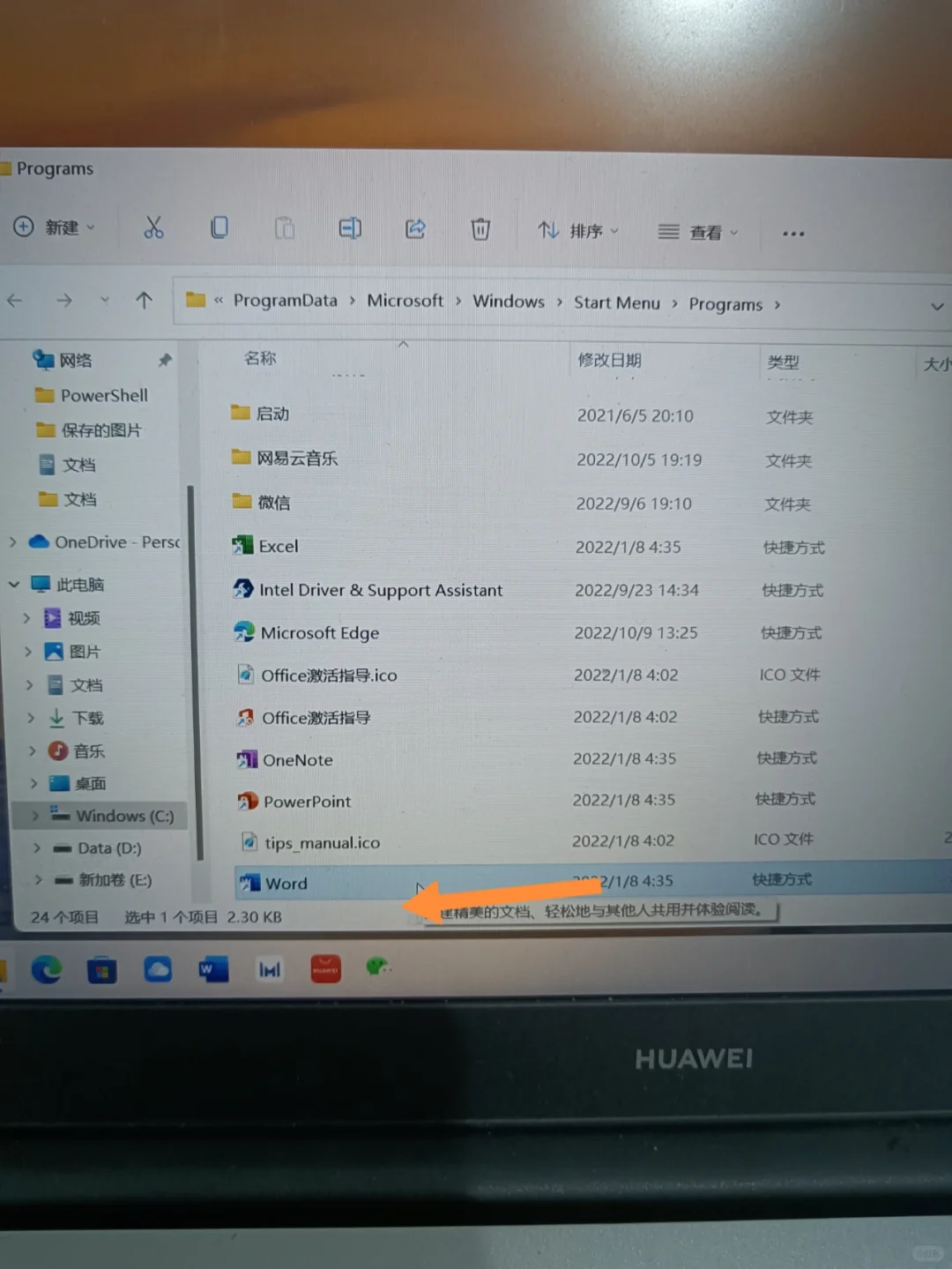Image resolution: width=952 pixels, height=1269 pixels.
Task: Expand the address bar chevron on the right
Action: pyautogui.click(x=937, y=306)
